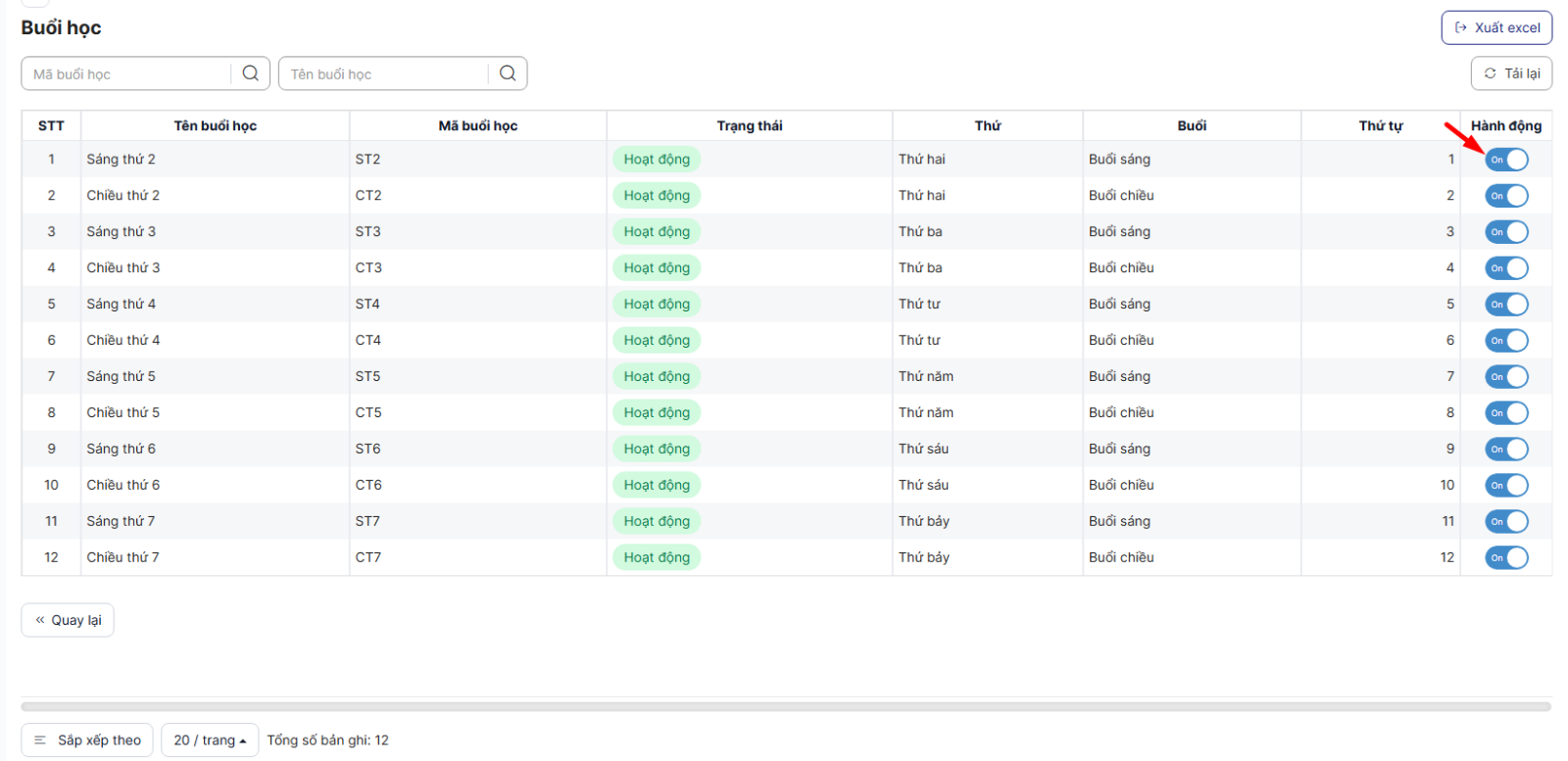The image size is (1568, 761).
Task: Switch off the Chiều thứ 7 toggle
Action: point(1506,558)
